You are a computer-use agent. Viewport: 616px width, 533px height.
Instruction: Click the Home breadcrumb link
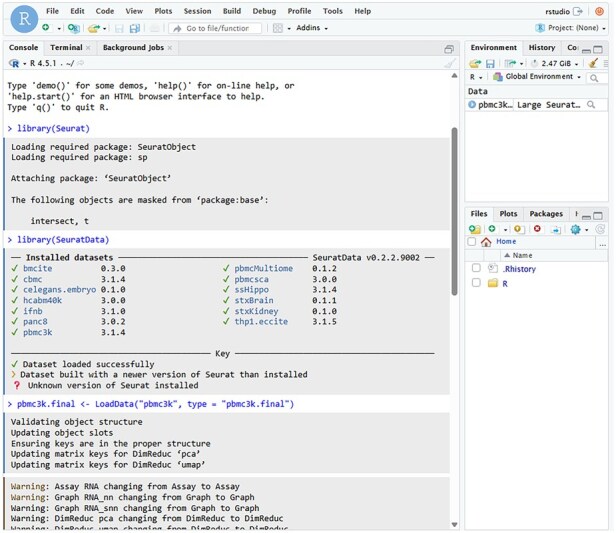[506, 241]
